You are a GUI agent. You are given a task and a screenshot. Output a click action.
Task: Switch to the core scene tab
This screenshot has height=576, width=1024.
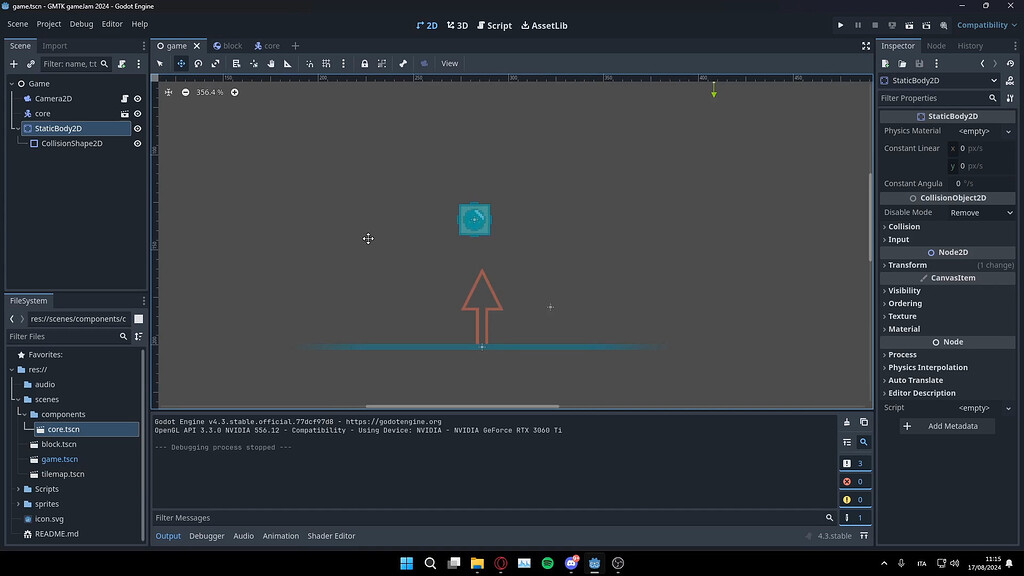[267, 46]
